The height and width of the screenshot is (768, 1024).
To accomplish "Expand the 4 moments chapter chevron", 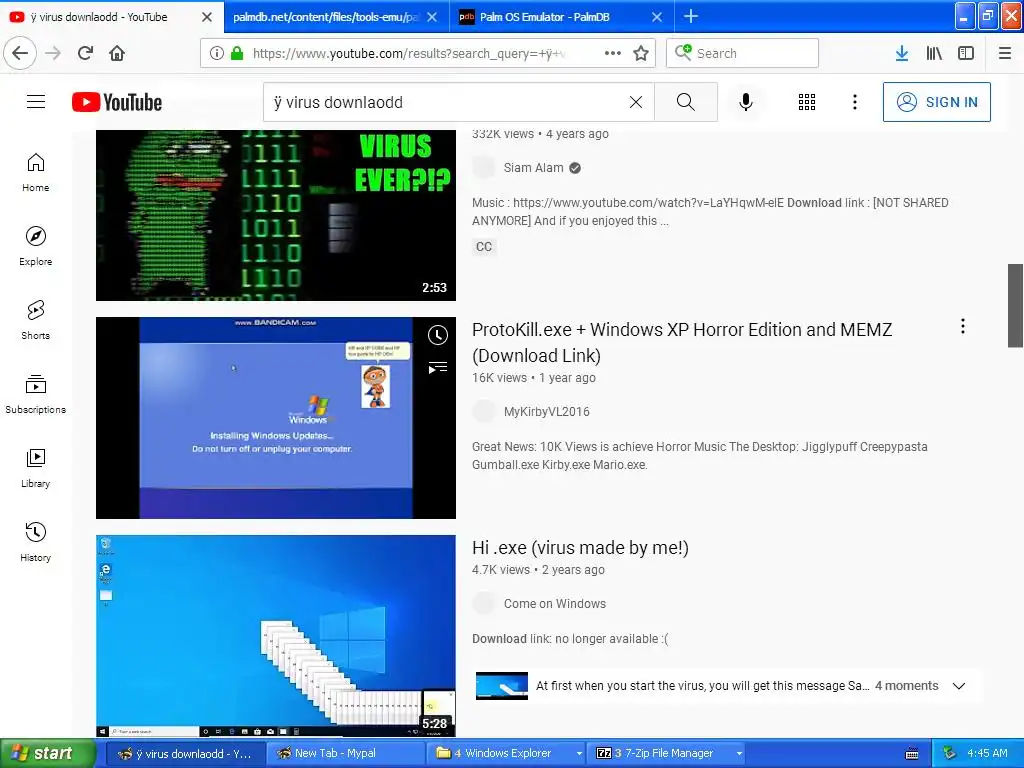I will coord(959,686).
